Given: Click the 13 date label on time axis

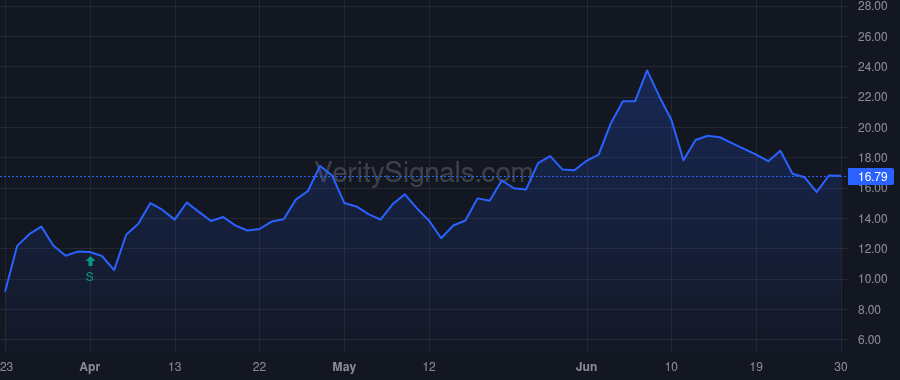Looking at the screenshot, I should point(174,367).
